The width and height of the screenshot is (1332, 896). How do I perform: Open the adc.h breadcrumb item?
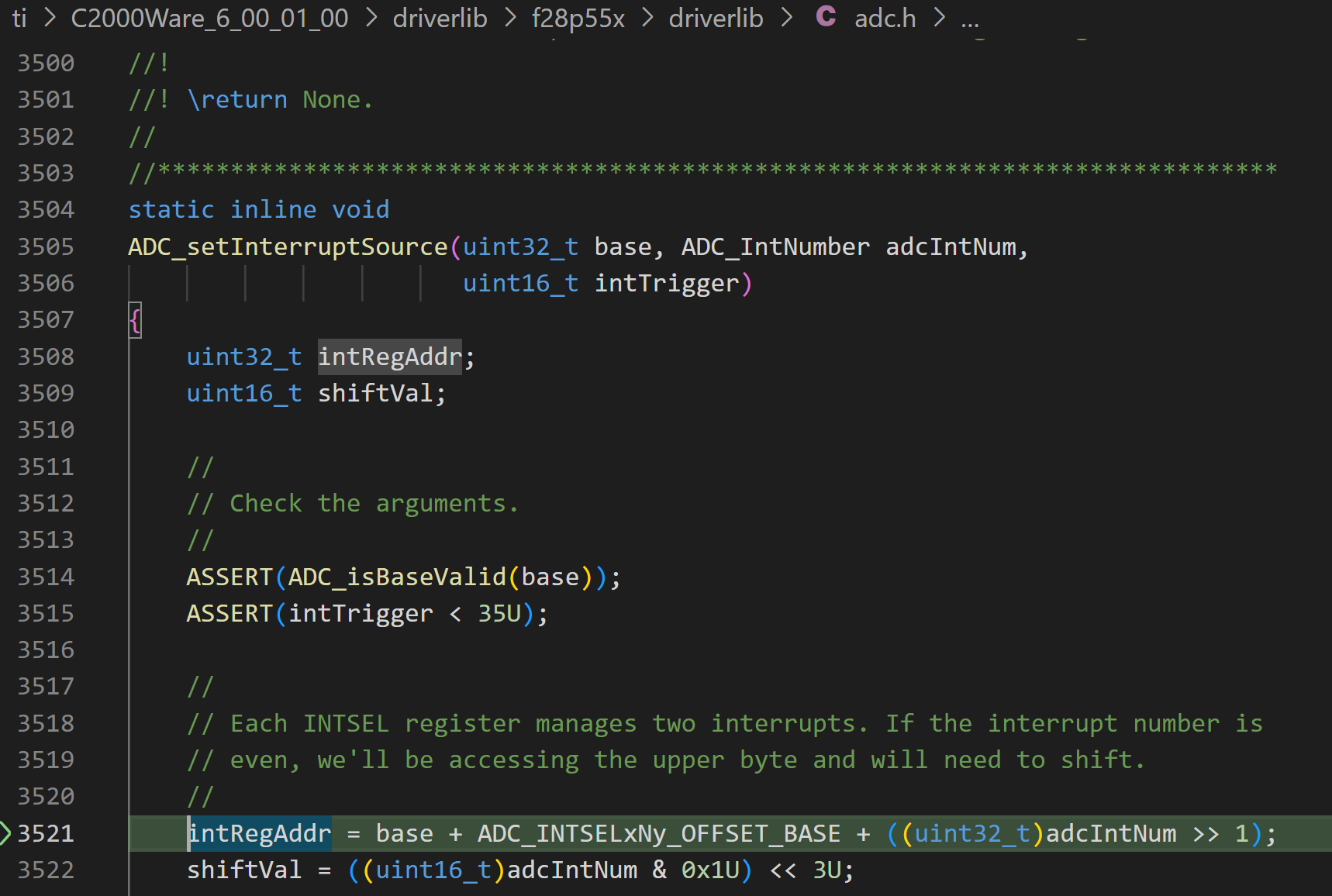[885, 18]
